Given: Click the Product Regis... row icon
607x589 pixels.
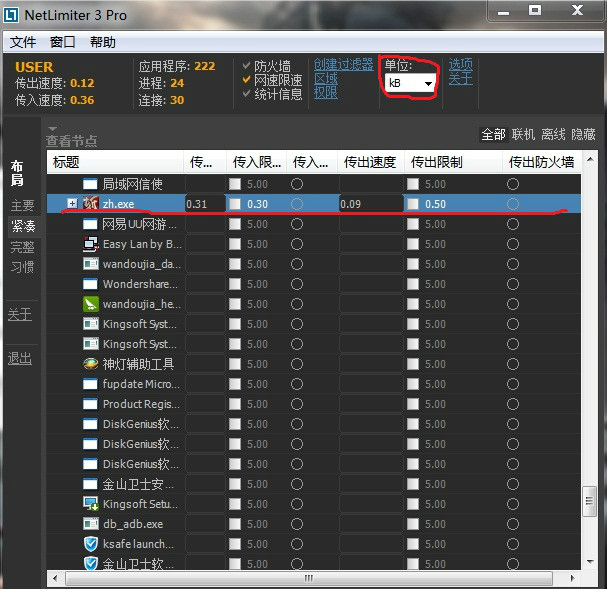Looking at the screenshot, I should [x=90, y=404].
